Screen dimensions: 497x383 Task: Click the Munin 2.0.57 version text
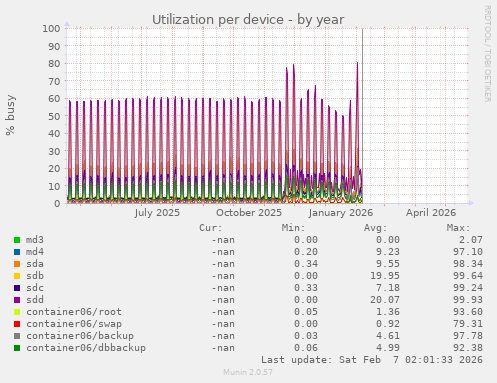pos(248,372)
